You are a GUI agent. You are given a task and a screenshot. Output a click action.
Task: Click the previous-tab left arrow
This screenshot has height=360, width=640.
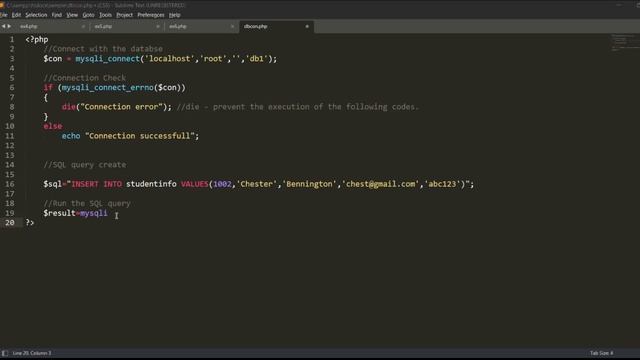click(x=3, y=27)
